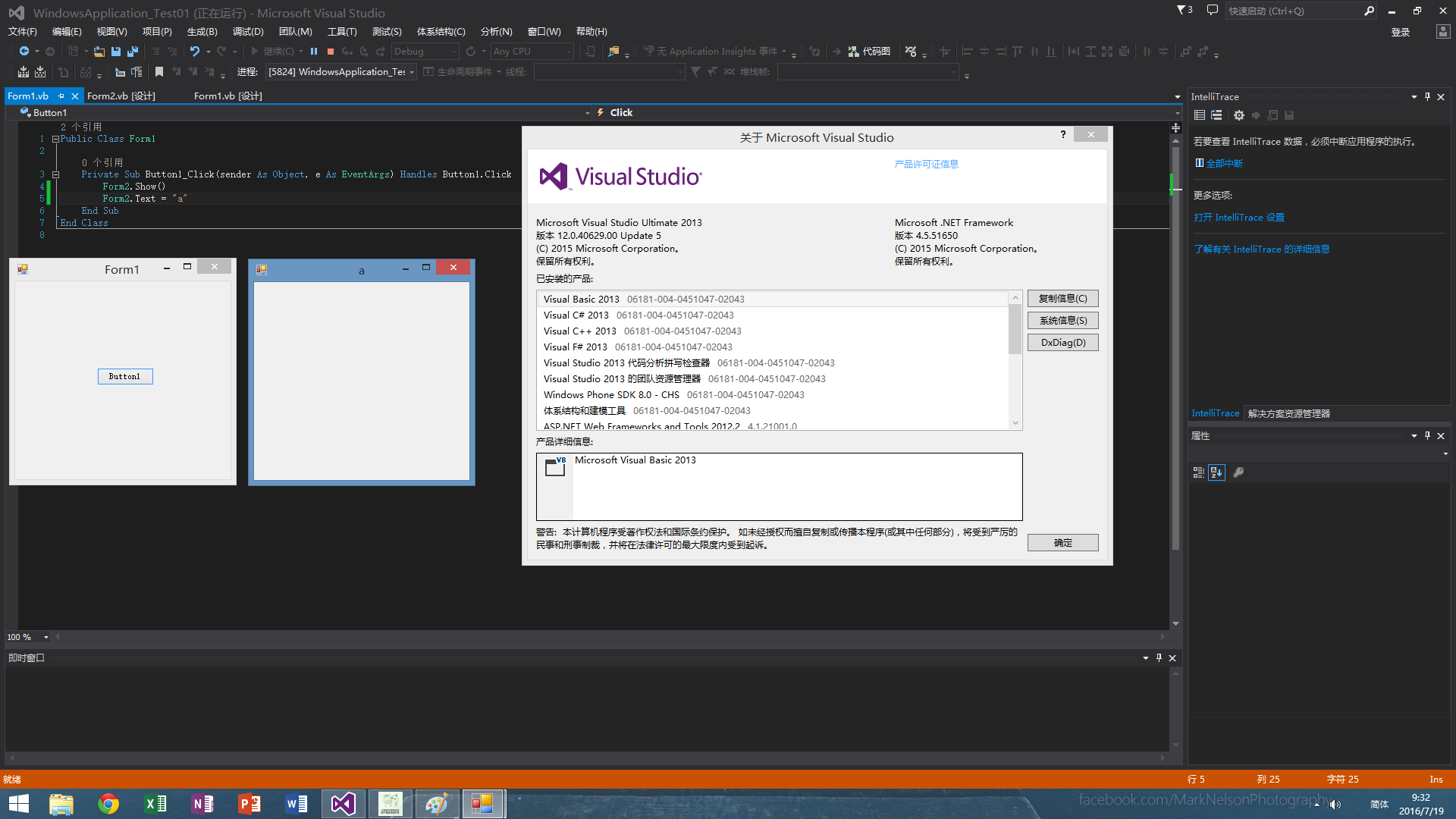Viewport: 1456px width, 819px height.
Task: Toggle auto-hide pin on the 属性 panel
Action: [x=1427, y=435]
